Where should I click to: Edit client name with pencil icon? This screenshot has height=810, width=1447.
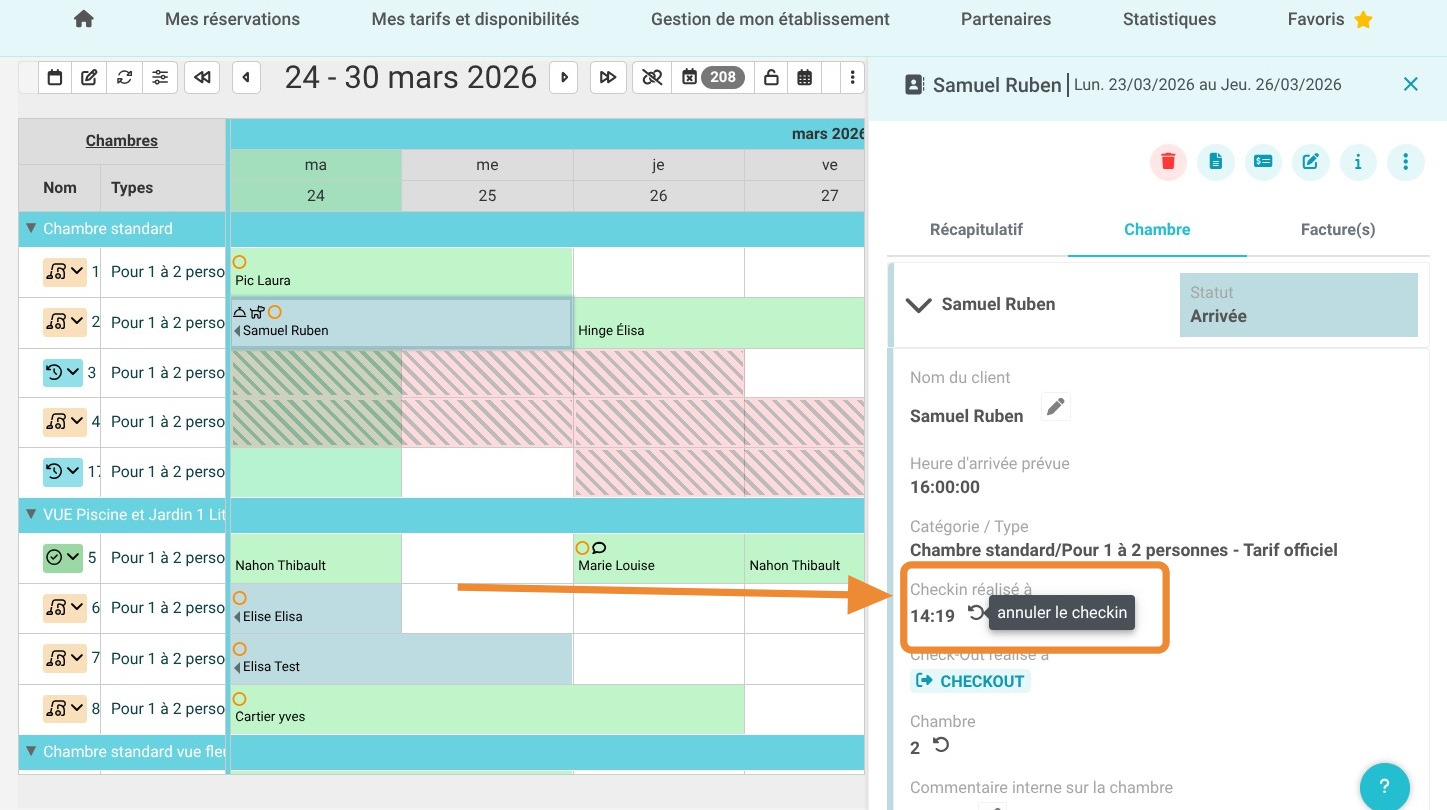1055,406
